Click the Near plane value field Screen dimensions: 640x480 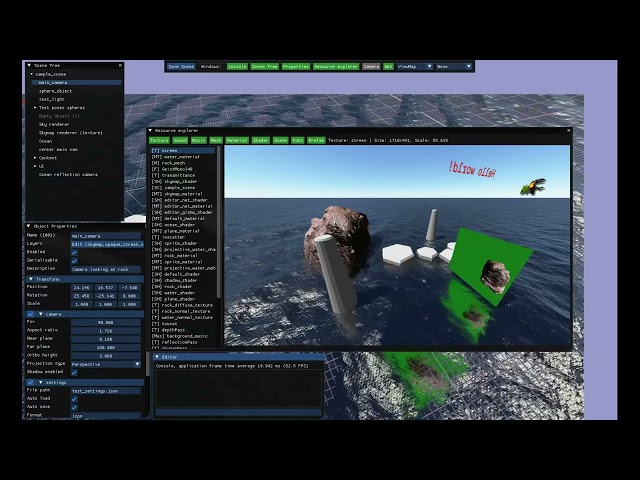pyautogui.click(x=106, y=339)
